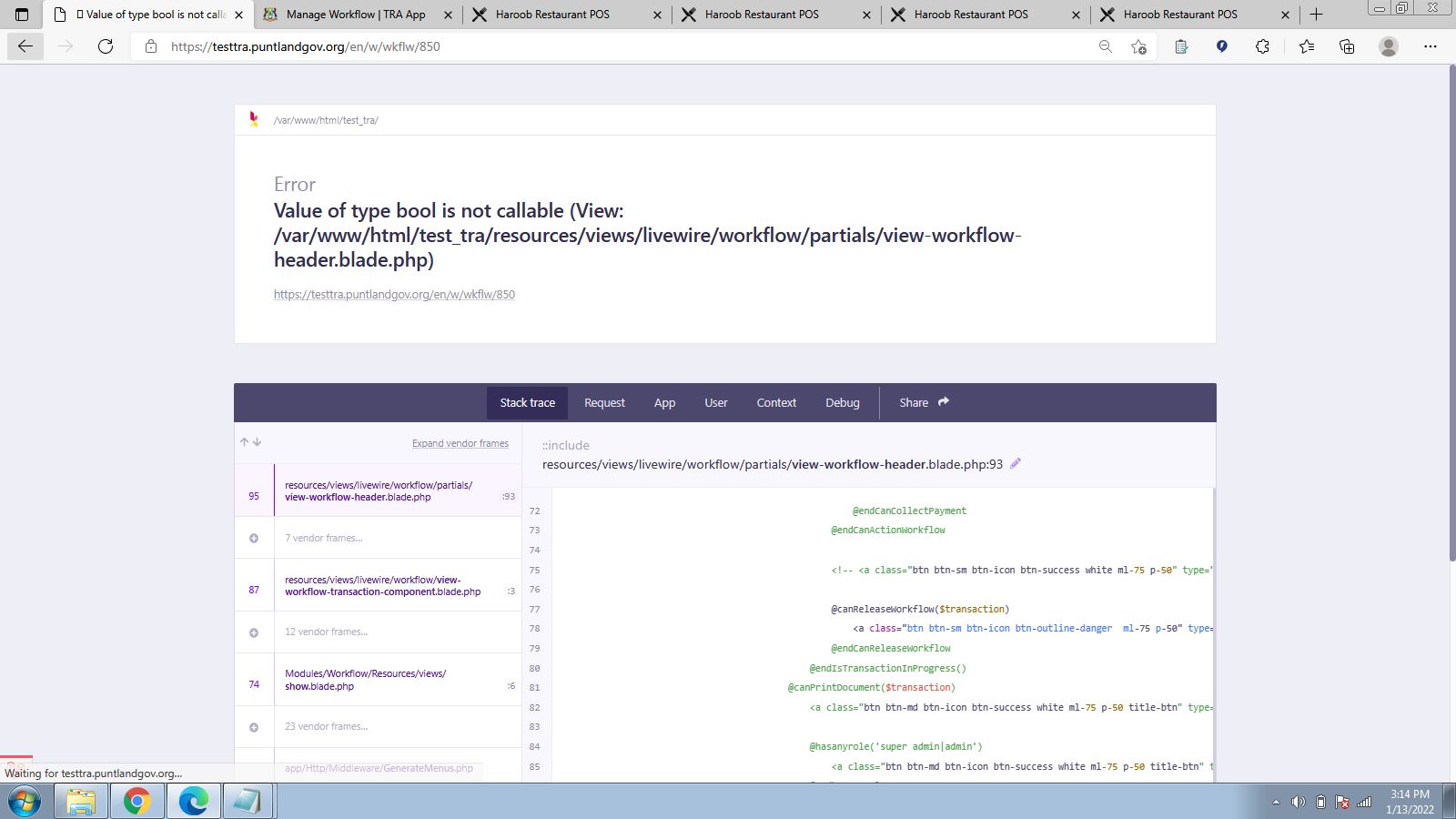The image size is (1456, 819).
Task: Click the /var/www/html/test_tra/ path text
Action: (x=326, y=120)
